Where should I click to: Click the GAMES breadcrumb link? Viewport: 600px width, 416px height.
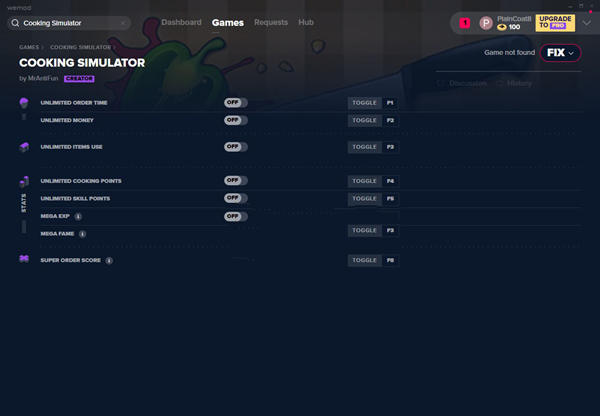point(29,47)
